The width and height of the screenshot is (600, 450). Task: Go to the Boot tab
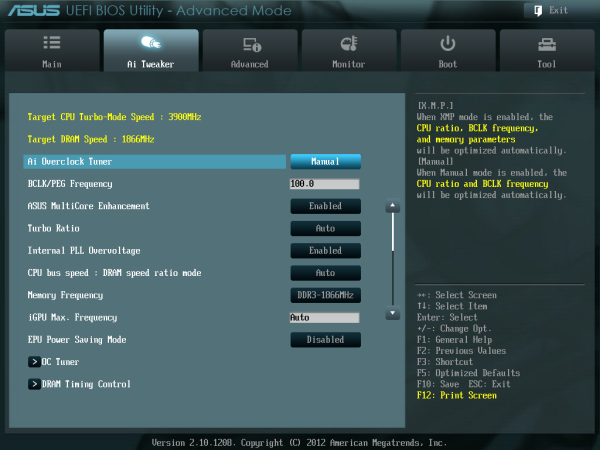click(448, 50)
